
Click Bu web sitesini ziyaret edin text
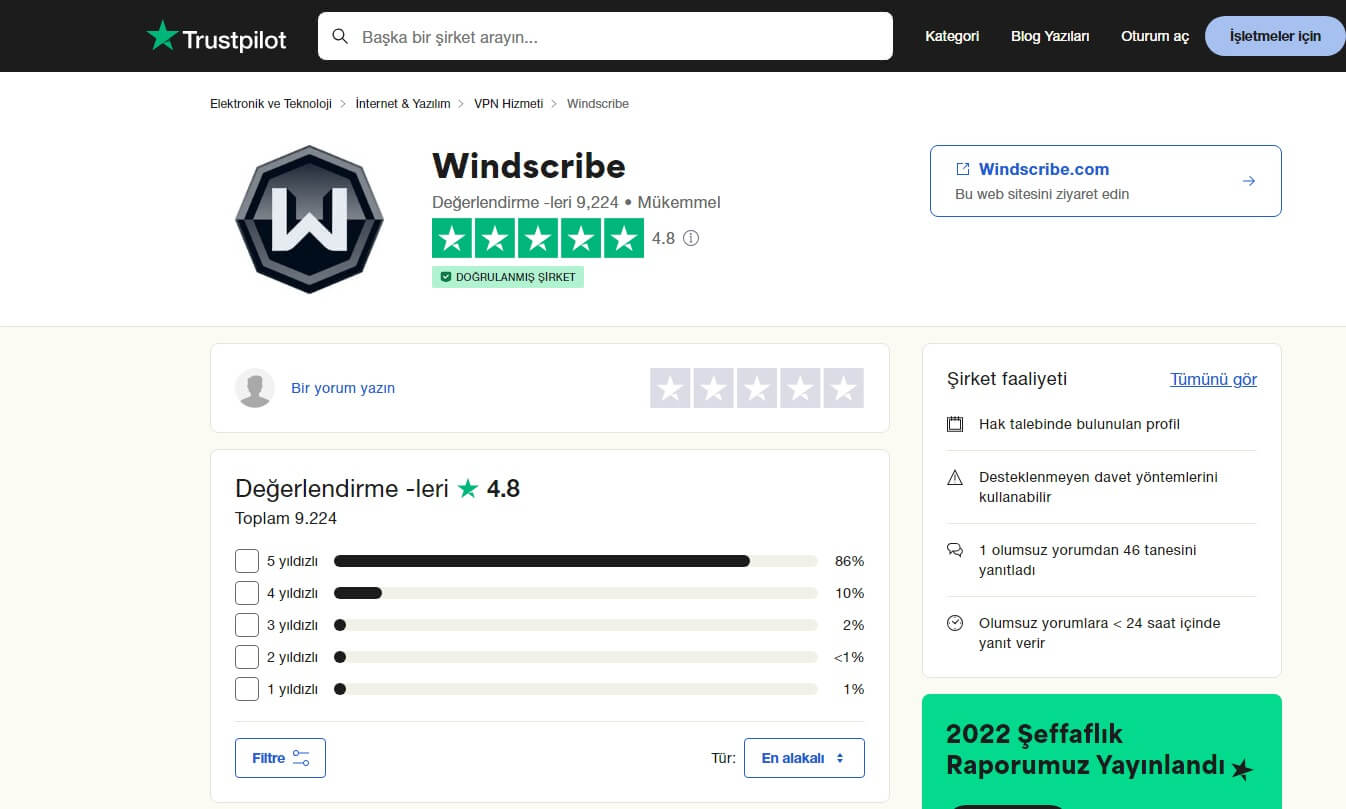1042,194
